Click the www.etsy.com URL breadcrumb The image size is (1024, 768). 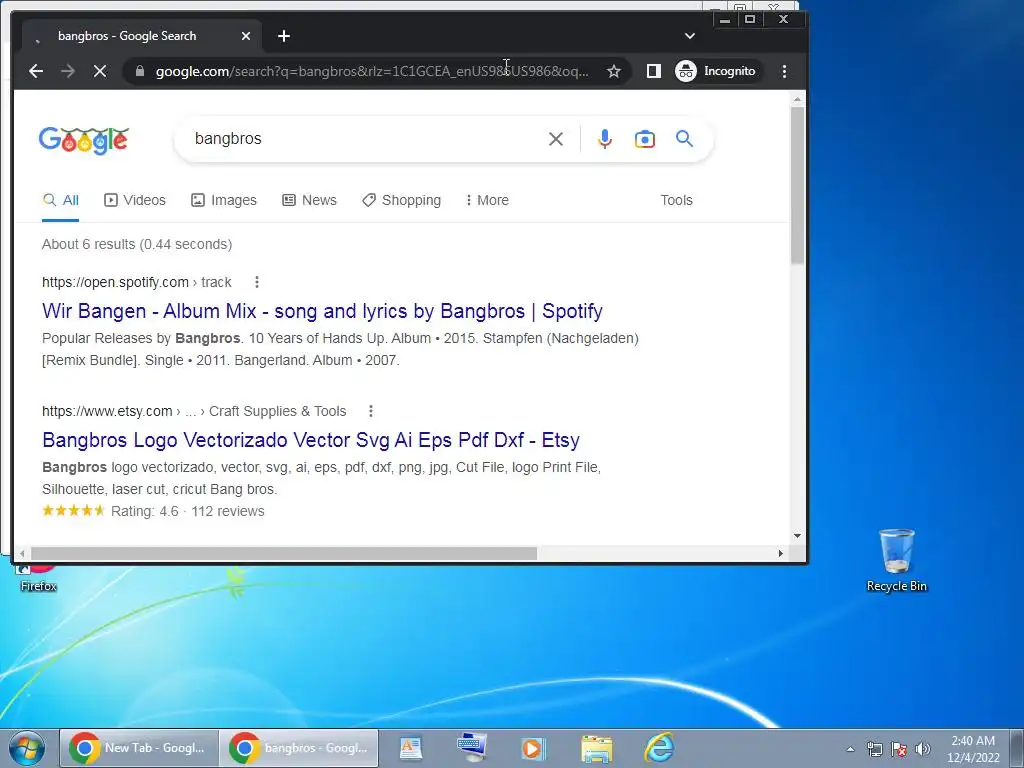coord(194,411)
